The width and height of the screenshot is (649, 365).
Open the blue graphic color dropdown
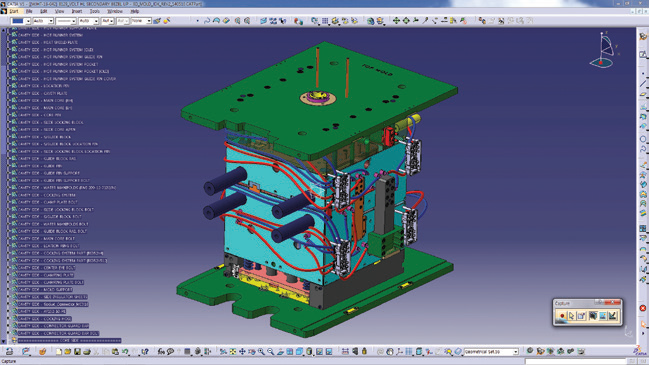point(21,21)
